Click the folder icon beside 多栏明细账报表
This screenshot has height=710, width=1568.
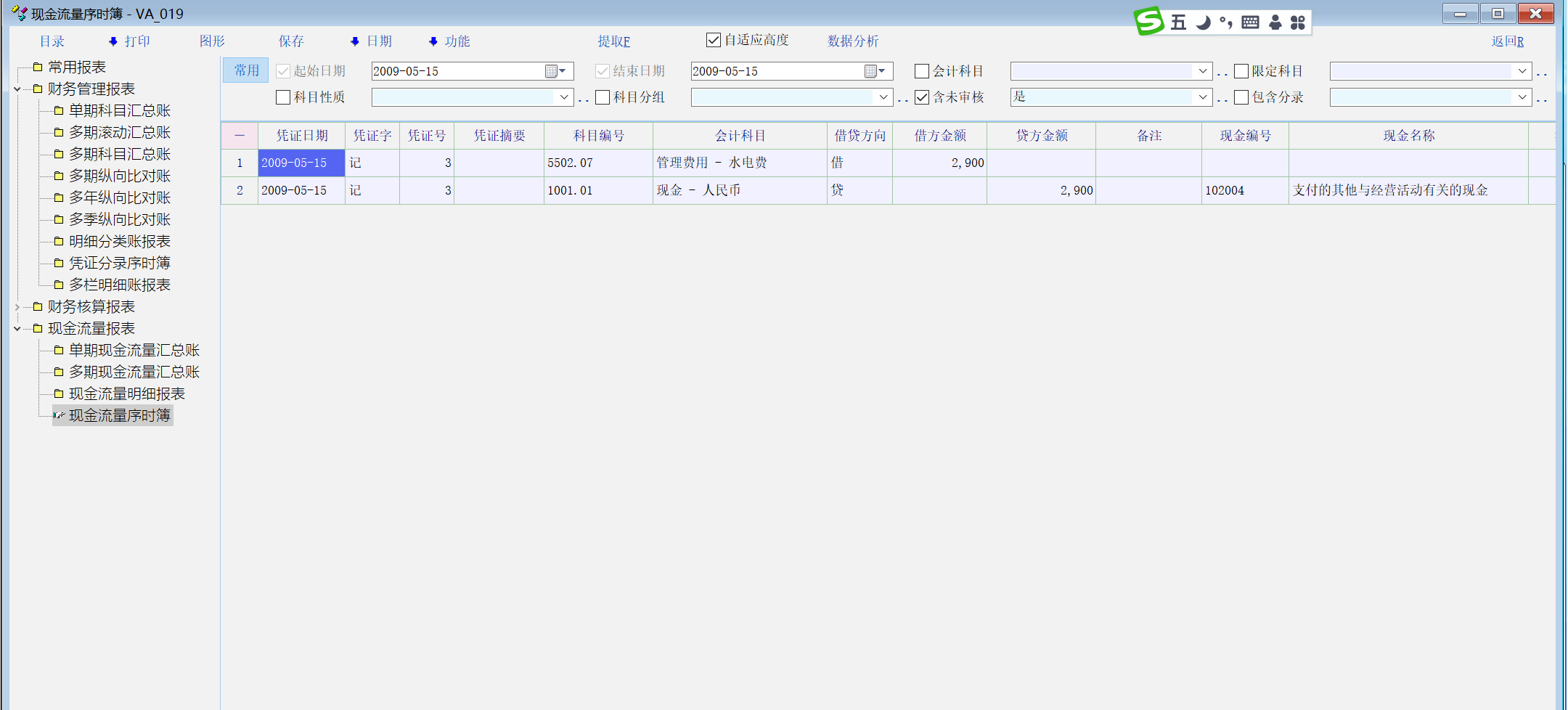tap(59, 285)
